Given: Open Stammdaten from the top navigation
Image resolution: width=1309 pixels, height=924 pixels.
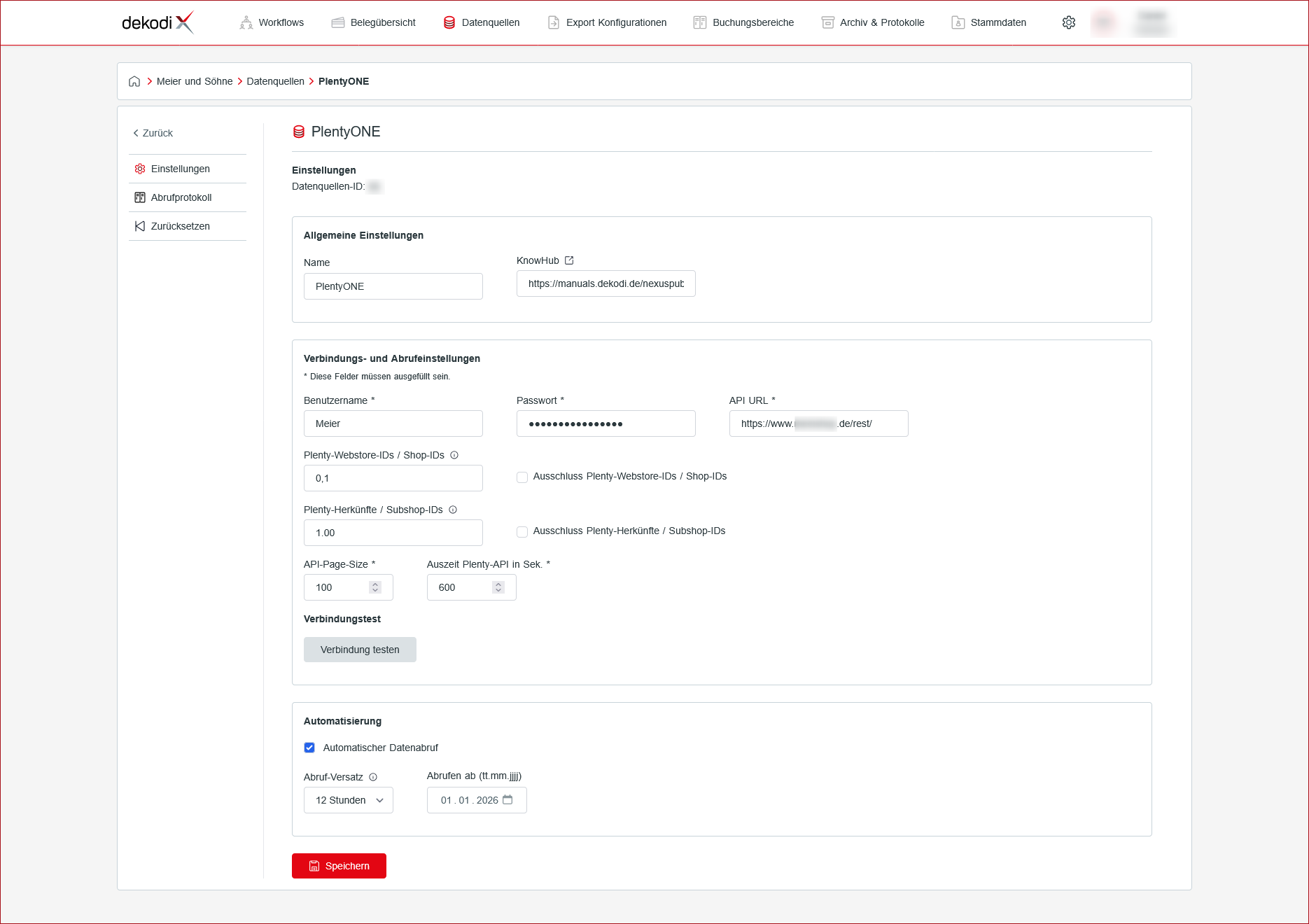Looking at the screenshot, I should [989, 22].
